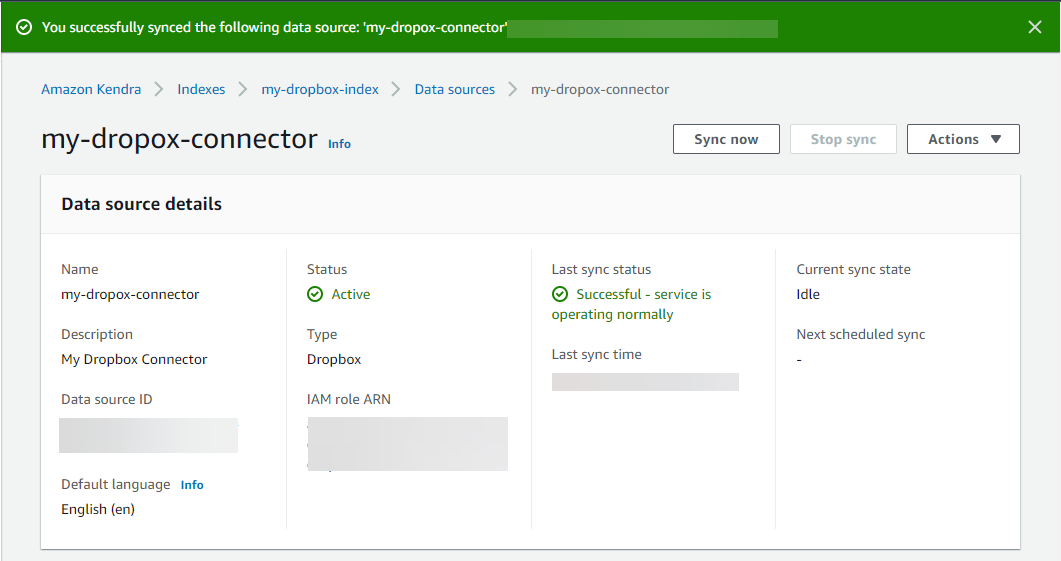1061x561 pixels.
Task: Click the Sync now button
Action: pos(726,139)
